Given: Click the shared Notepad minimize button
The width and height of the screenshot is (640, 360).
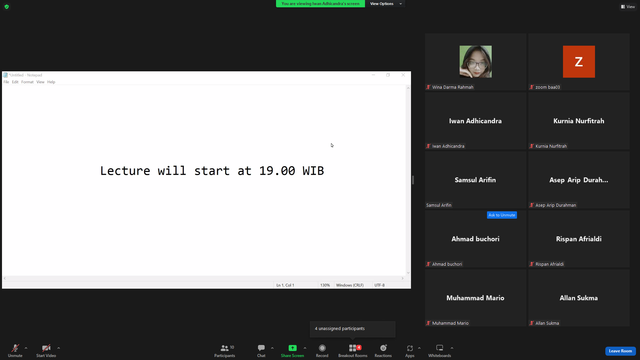Looking at the screenshot, I should point(373,75).
